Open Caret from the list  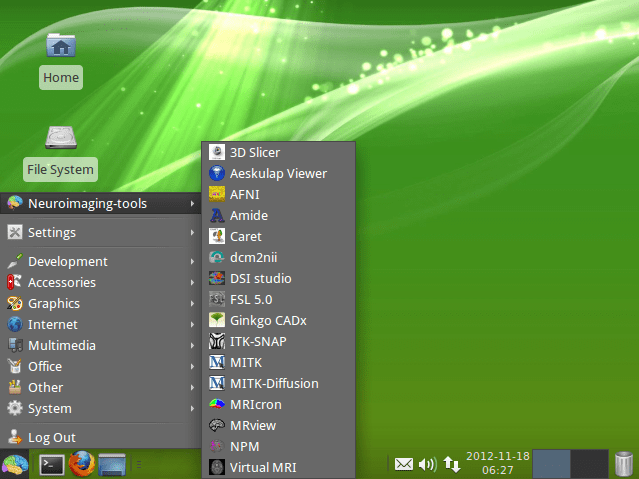(278, 236)
